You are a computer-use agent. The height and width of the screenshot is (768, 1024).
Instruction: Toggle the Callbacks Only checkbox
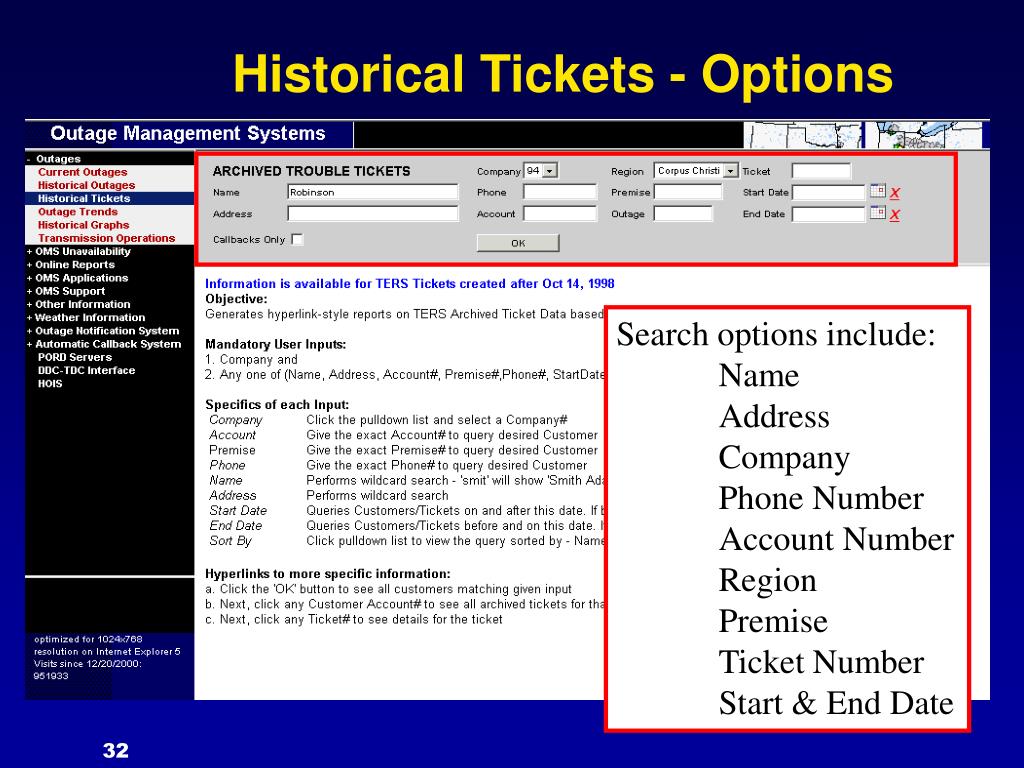[297, 239]
